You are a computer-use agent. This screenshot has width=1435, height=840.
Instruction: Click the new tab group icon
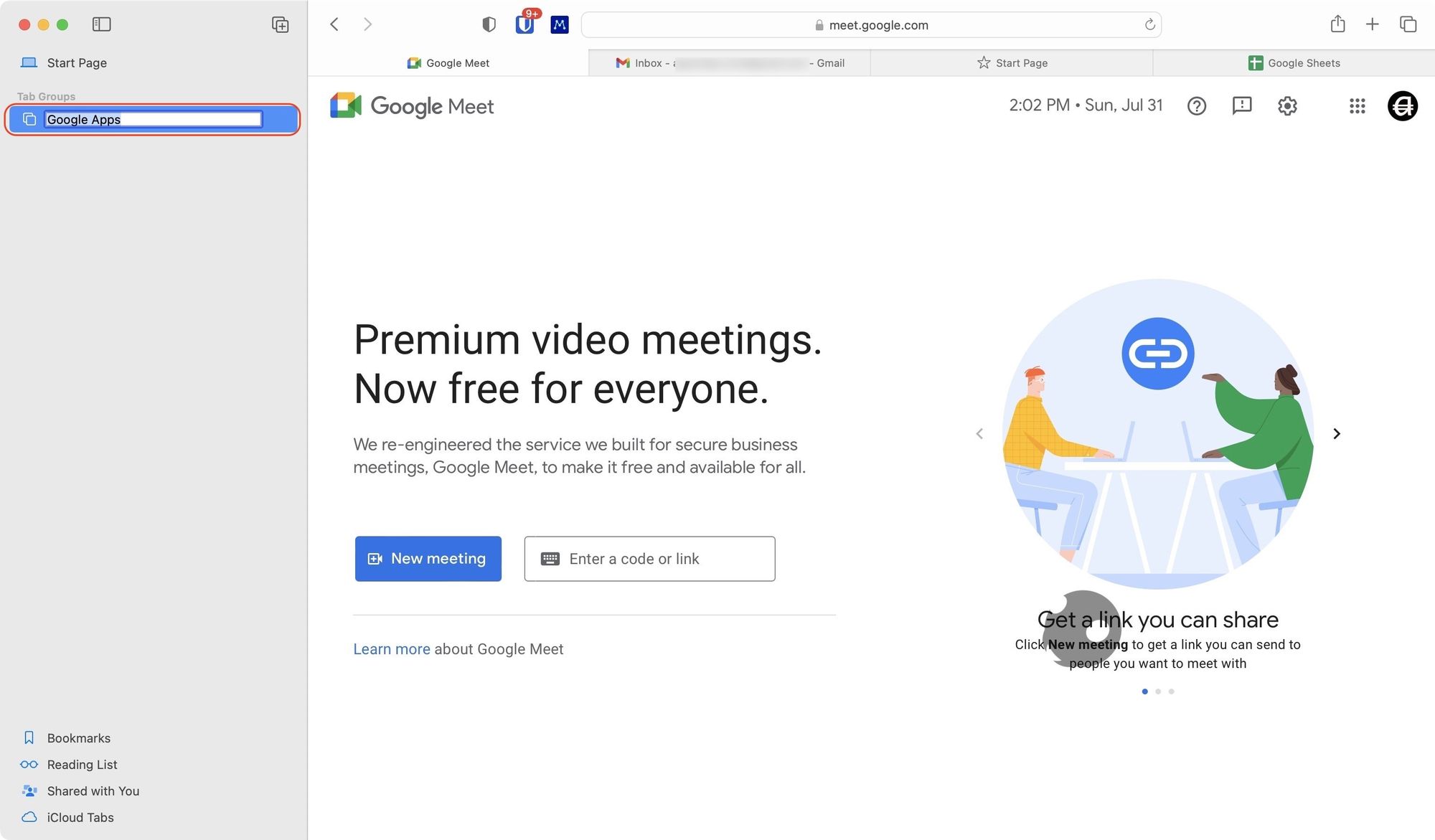280,24
